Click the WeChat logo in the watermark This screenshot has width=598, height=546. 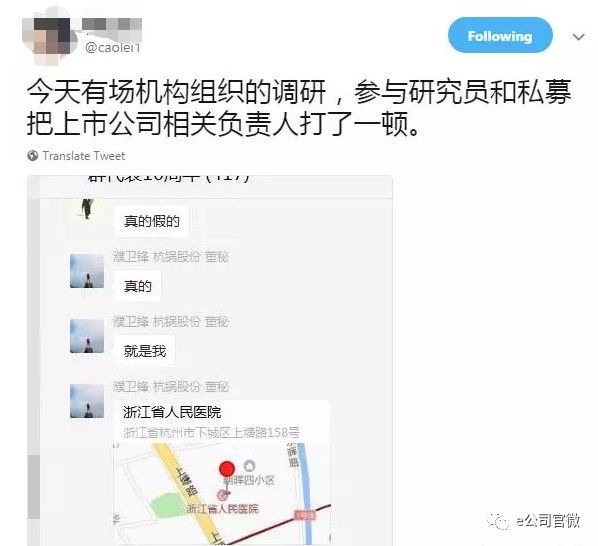click(x=500, y=521)
